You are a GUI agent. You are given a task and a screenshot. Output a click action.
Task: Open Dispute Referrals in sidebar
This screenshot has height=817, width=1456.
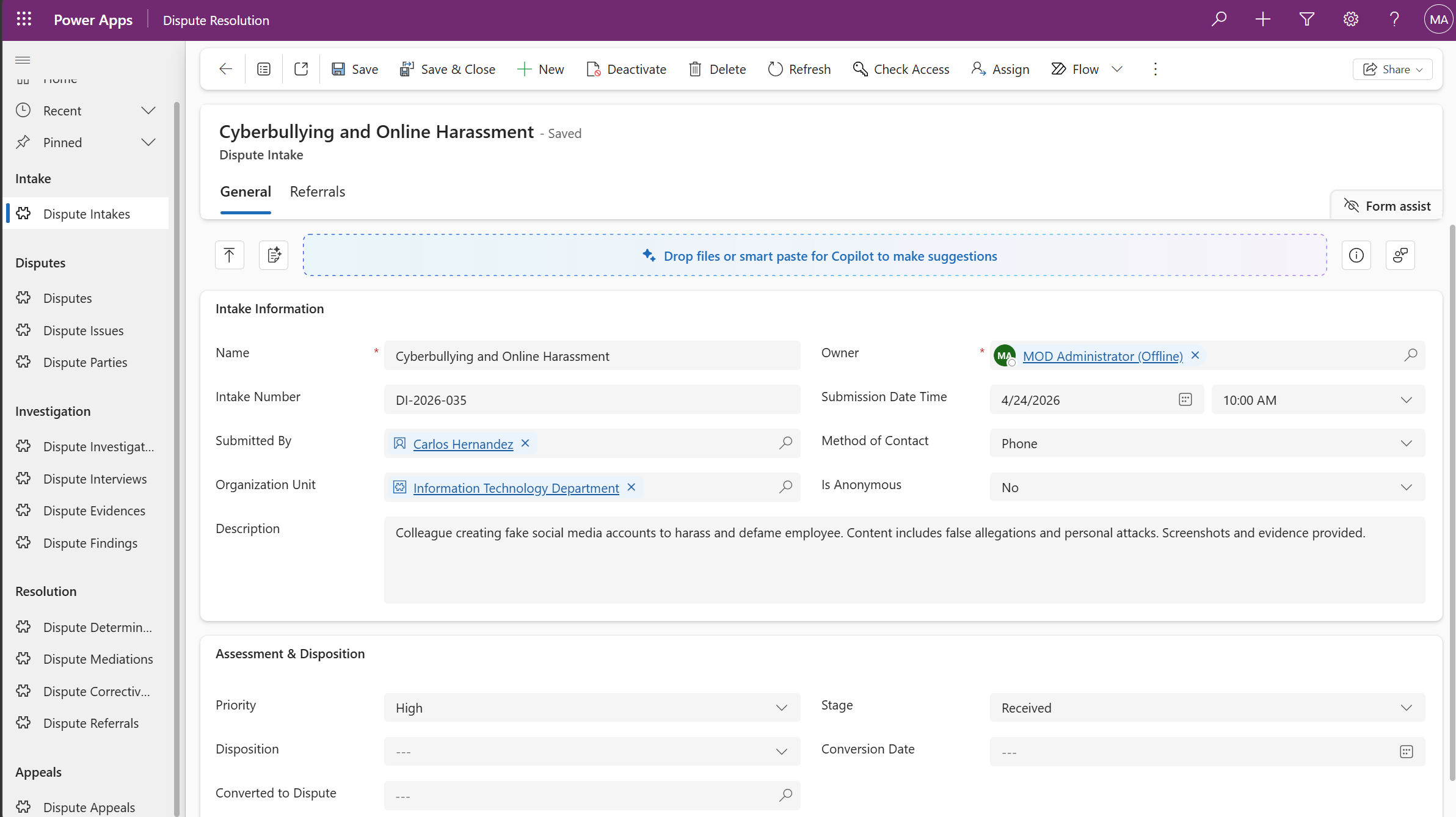click(91, 723)
